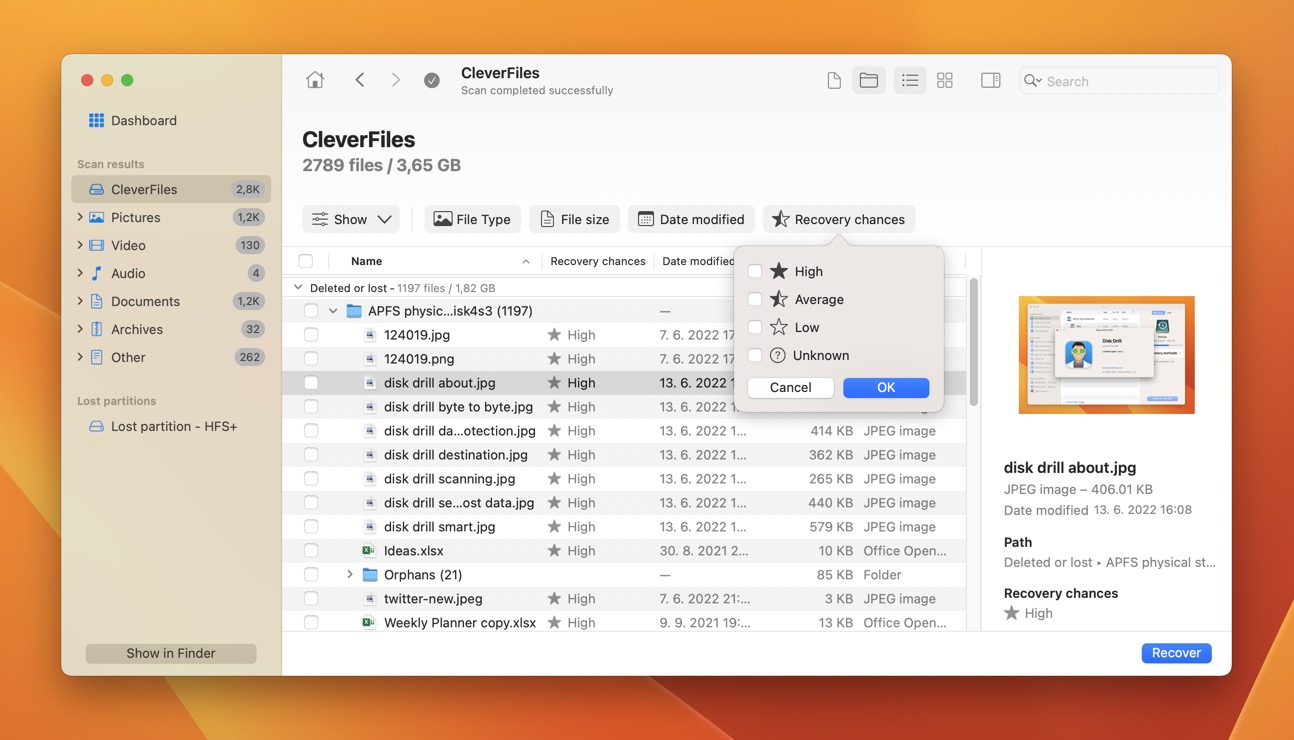Switch to folder view icon
The height and width of the screenshot is (740, 1294).
tap(869, 80)
